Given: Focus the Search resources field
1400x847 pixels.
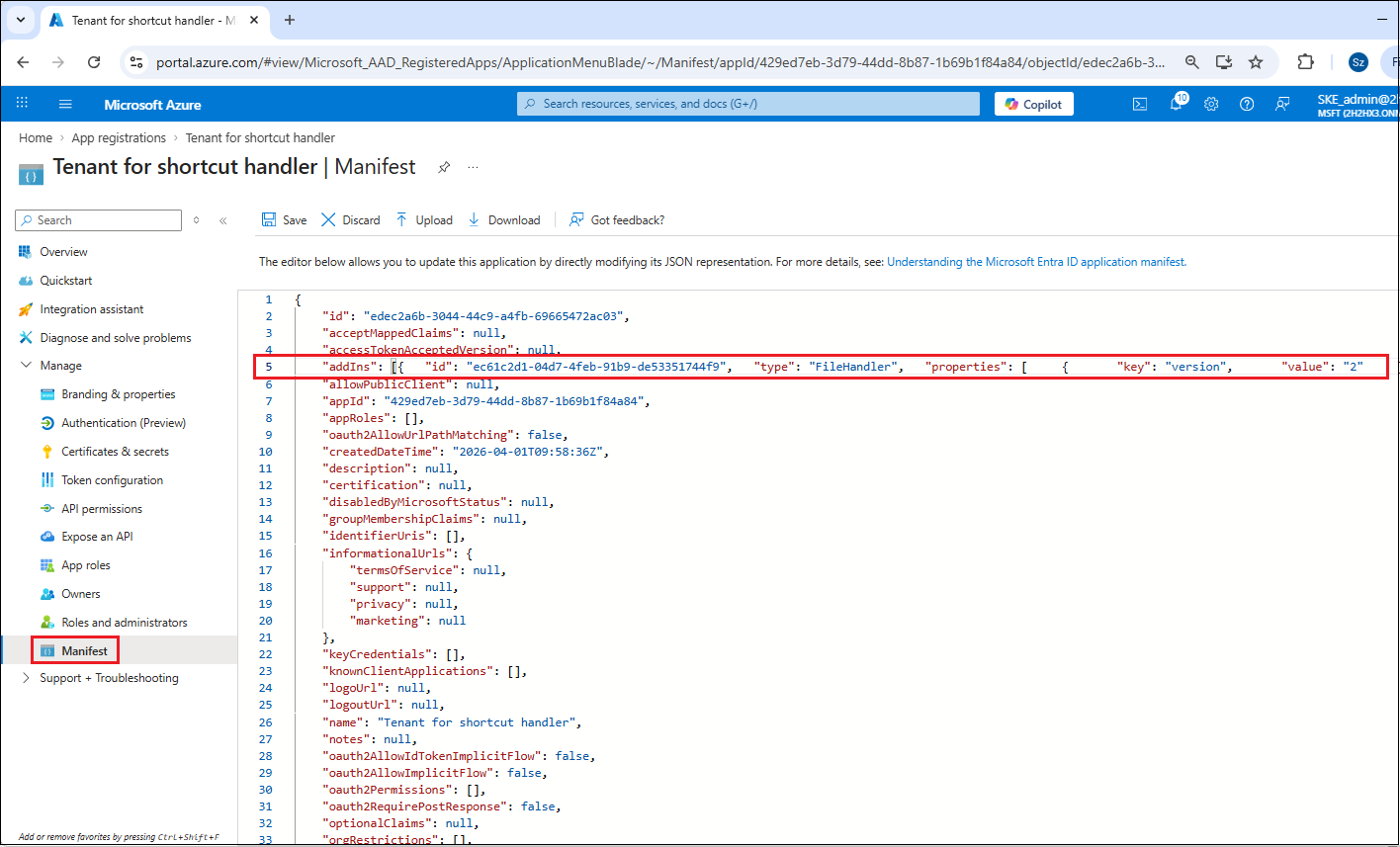Looking at the screenshot, I should 747,104.
